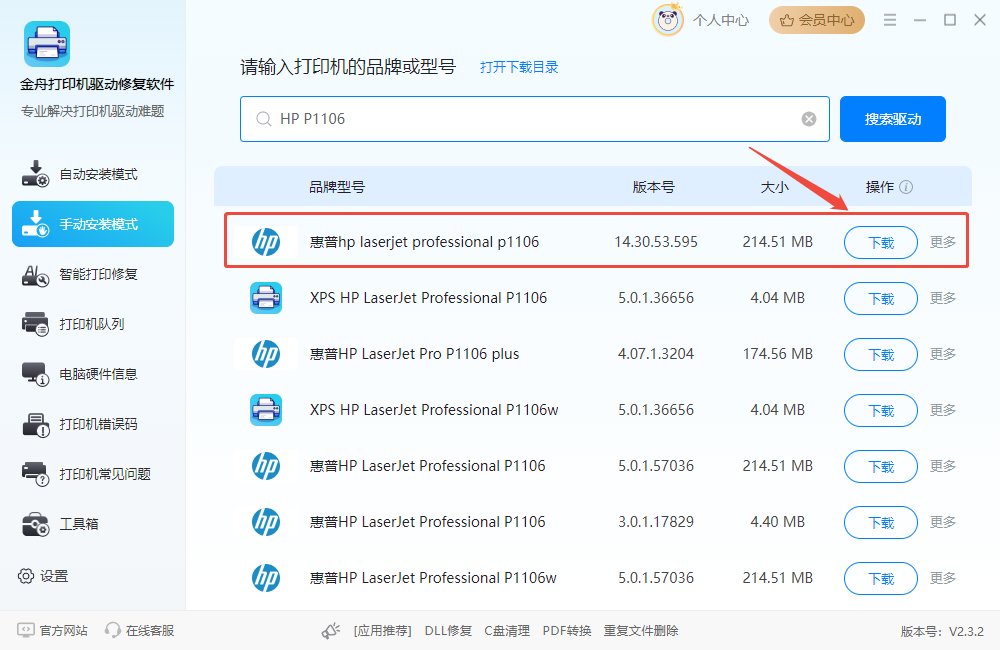Click 更多 for XPS HP LaserJet Professional P1106
This screenshot has height=650, width=1000.
click(x=943, y=298)
